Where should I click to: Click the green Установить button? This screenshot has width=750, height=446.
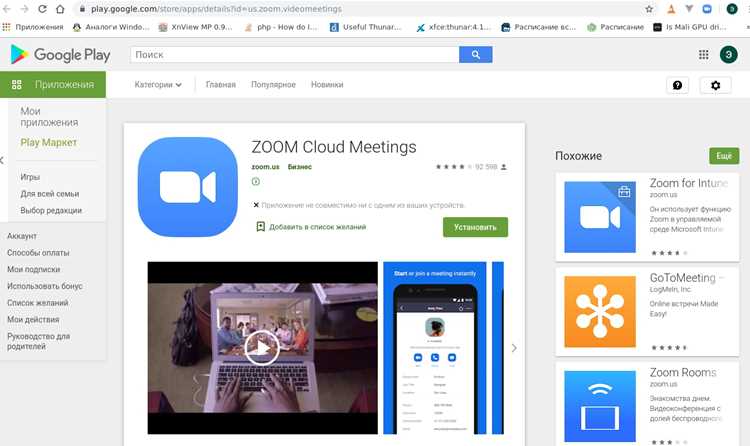pyautogui.click(x=475, y=227)
